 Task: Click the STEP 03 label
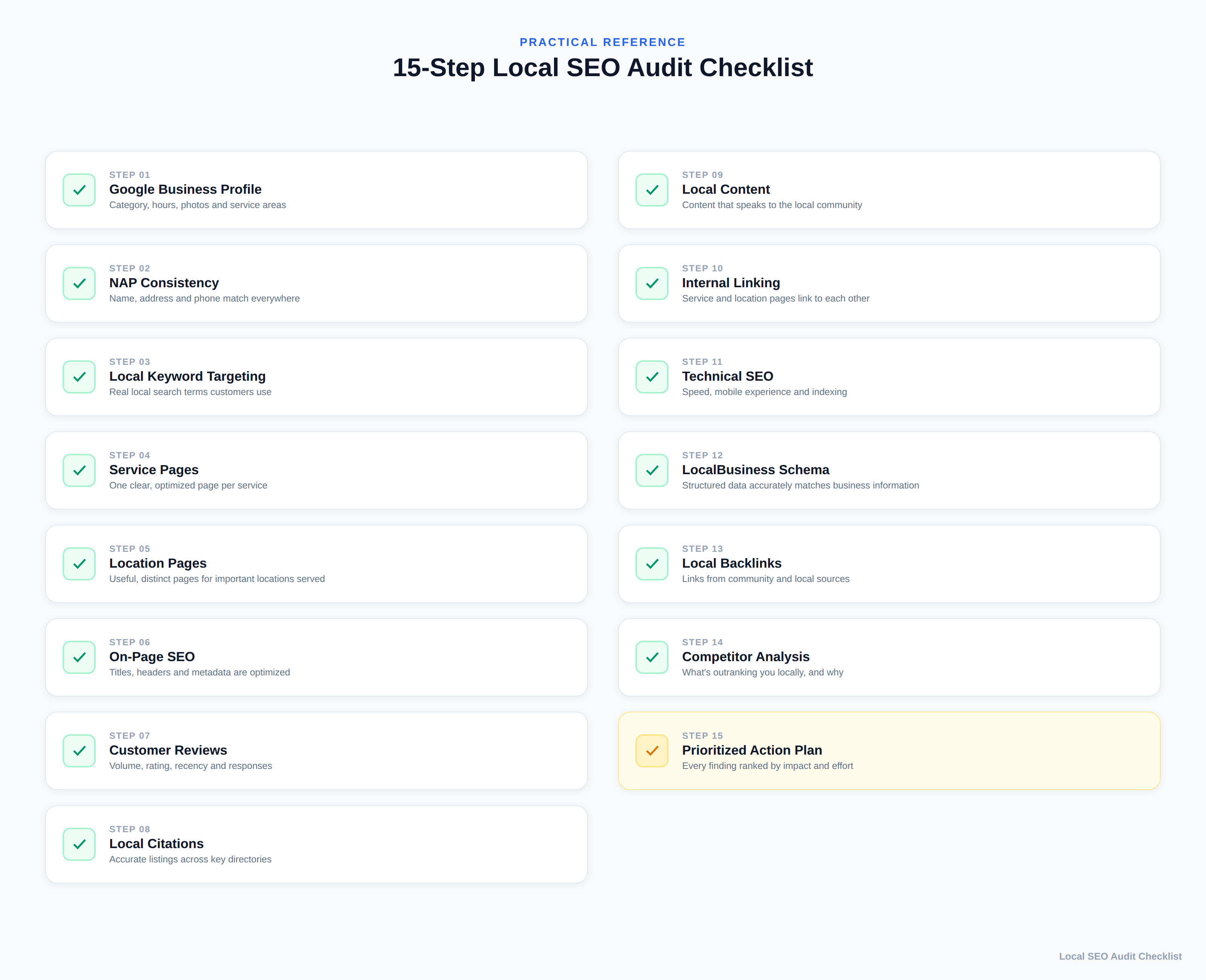pos(129,362)
